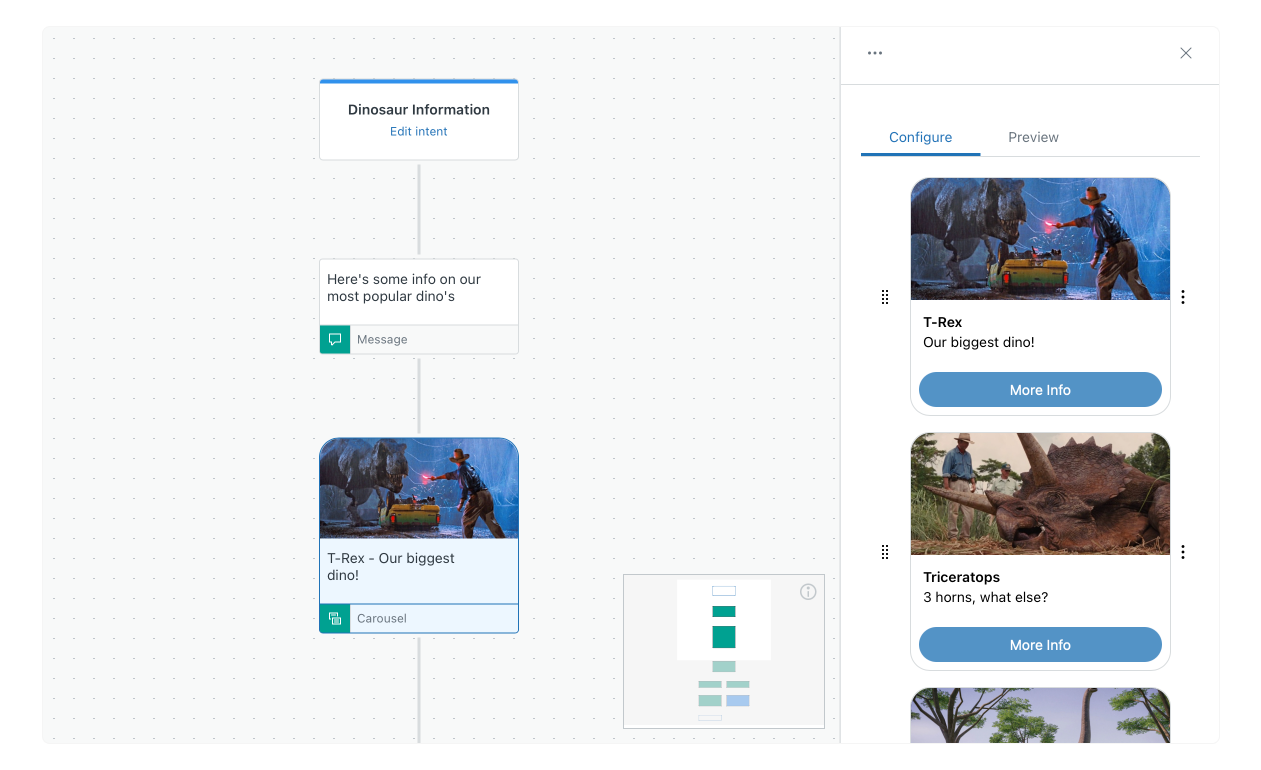The height and width of the screenshot is (770, 1261).
Task: Click the partially visible third card image
Action: point(1040,715)
